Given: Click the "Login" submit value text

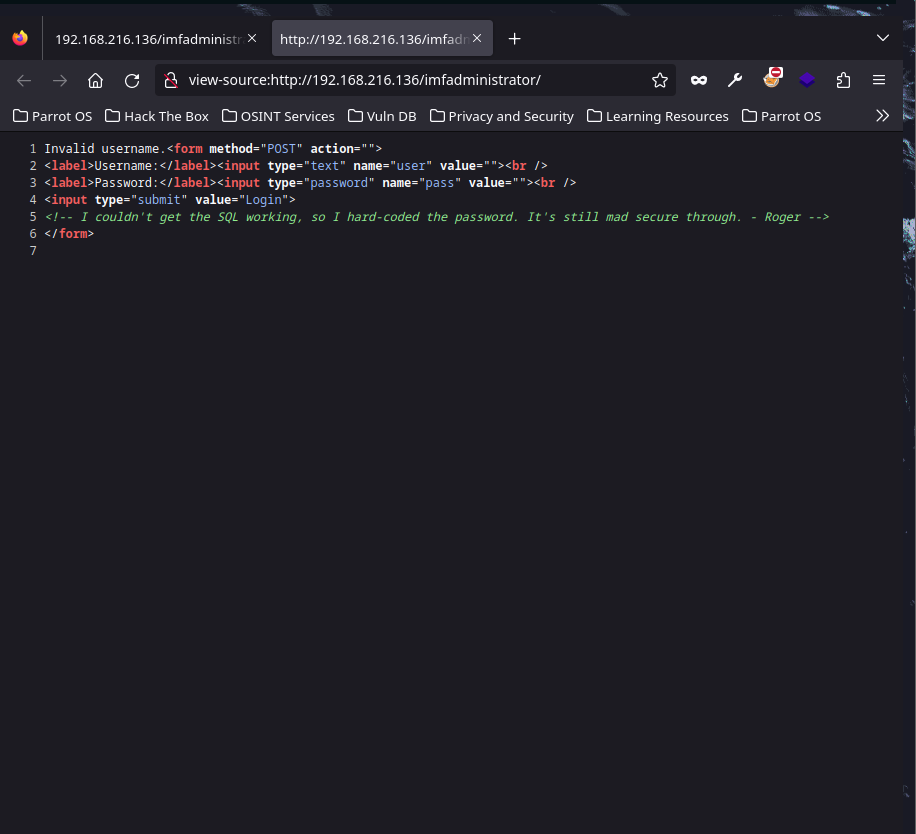Looking at the screenshot, I should pos(263,200).
